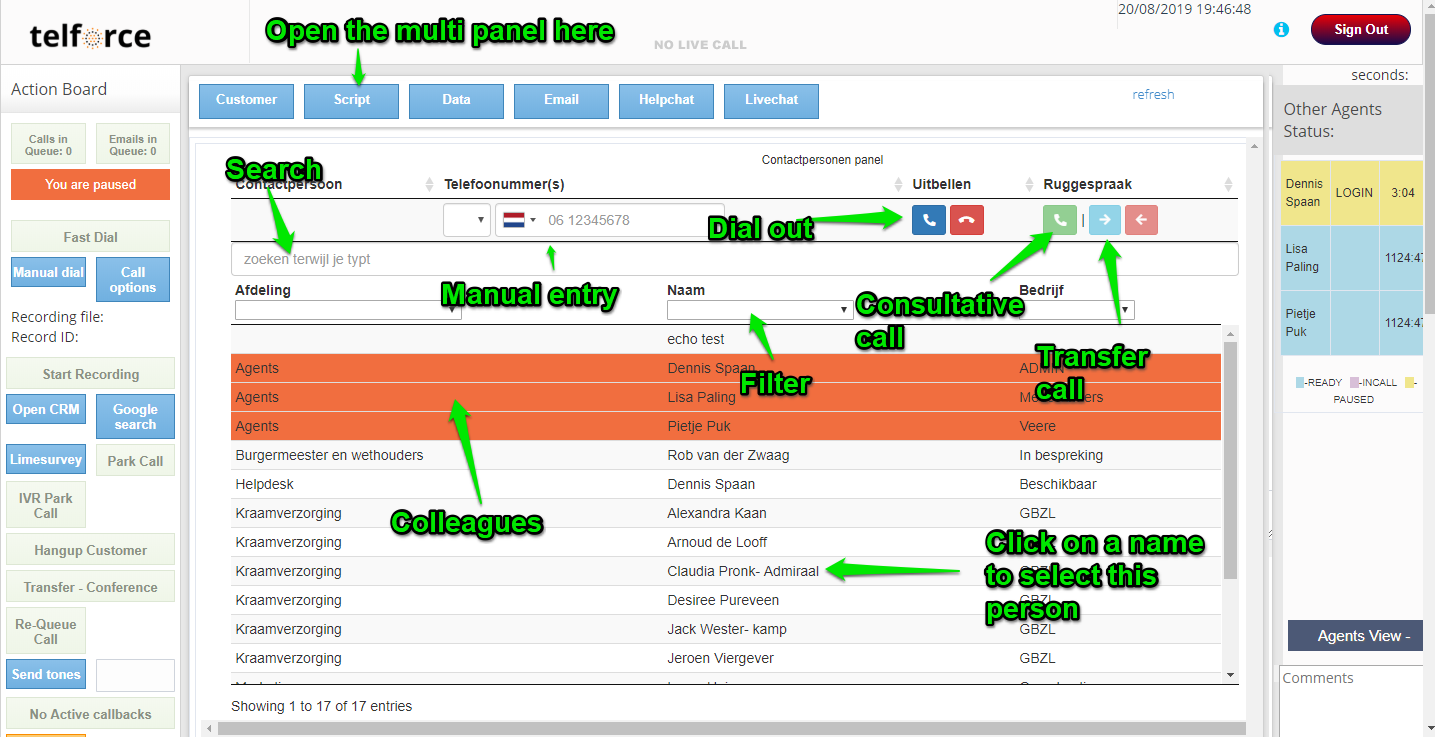The height and width of the screenshot is (737, 1435).
Task: Switch to the Livechat tab
Action: coord(771,100)
